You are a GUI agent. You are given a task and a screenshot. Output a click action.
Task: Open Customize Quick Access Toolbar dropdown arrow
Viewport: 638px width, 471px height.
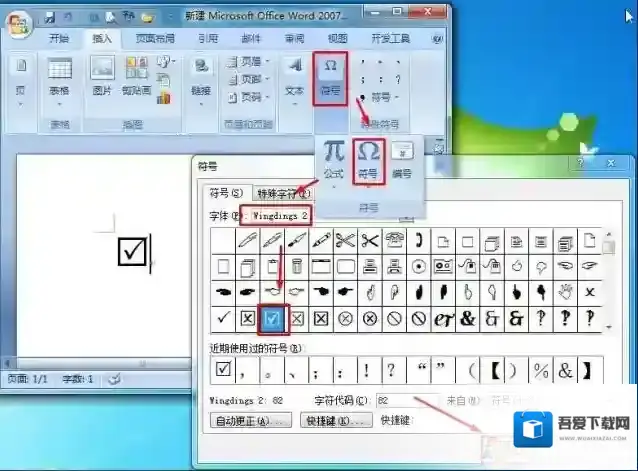pos(170,17)
